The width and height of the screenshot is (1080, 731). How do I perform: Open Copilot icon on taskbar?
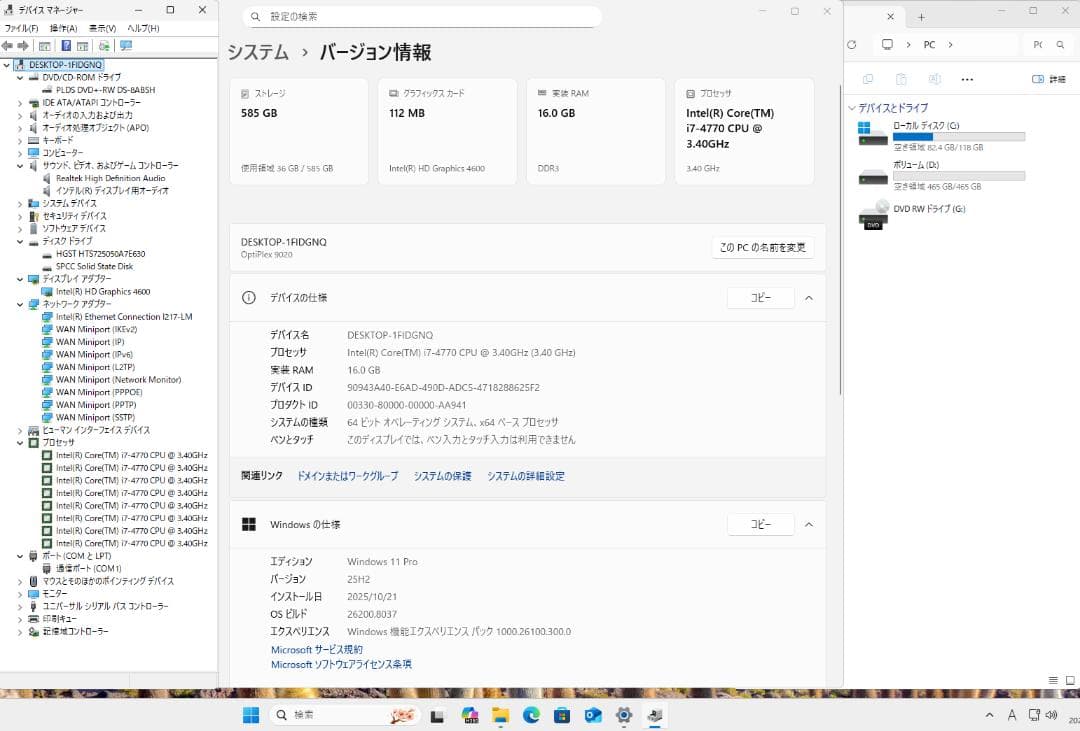[470, 716]
